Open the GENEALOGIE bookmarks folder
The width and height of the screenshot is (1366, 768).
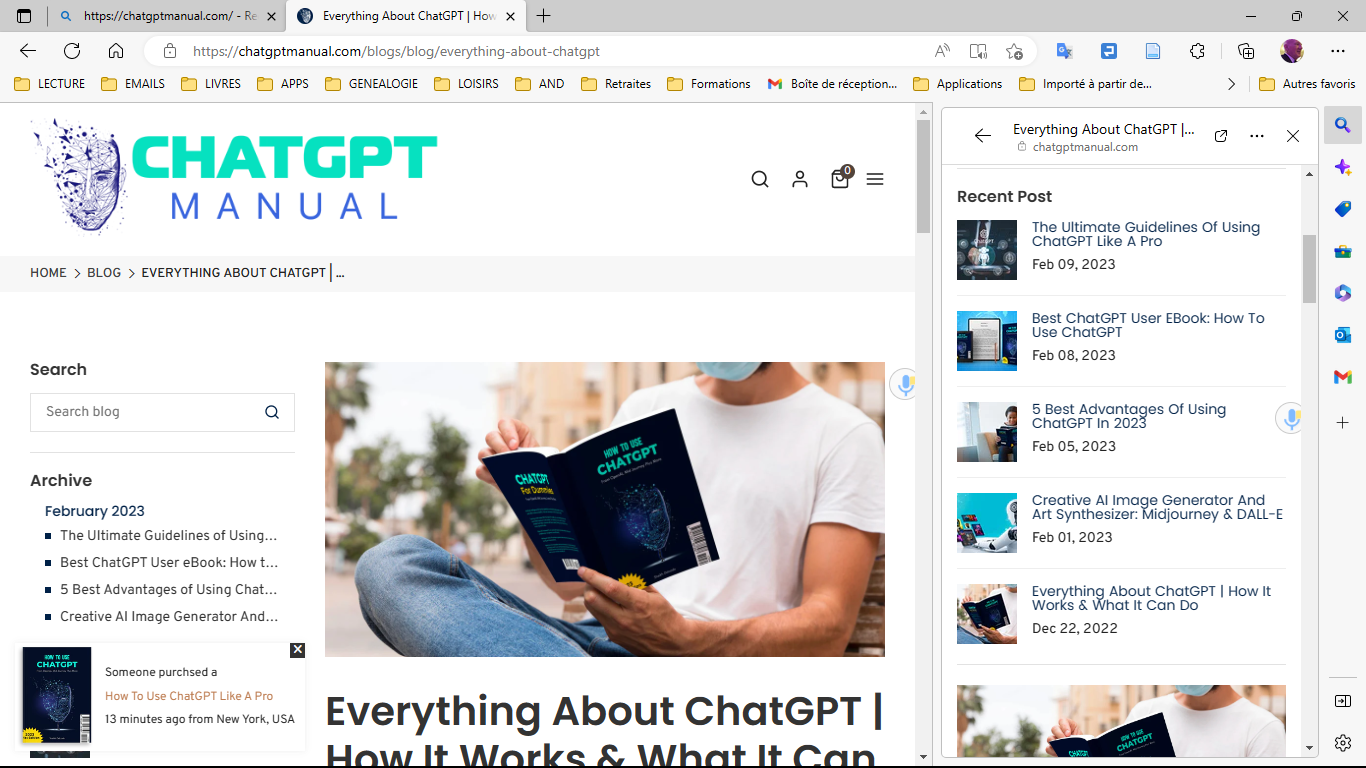372,84
